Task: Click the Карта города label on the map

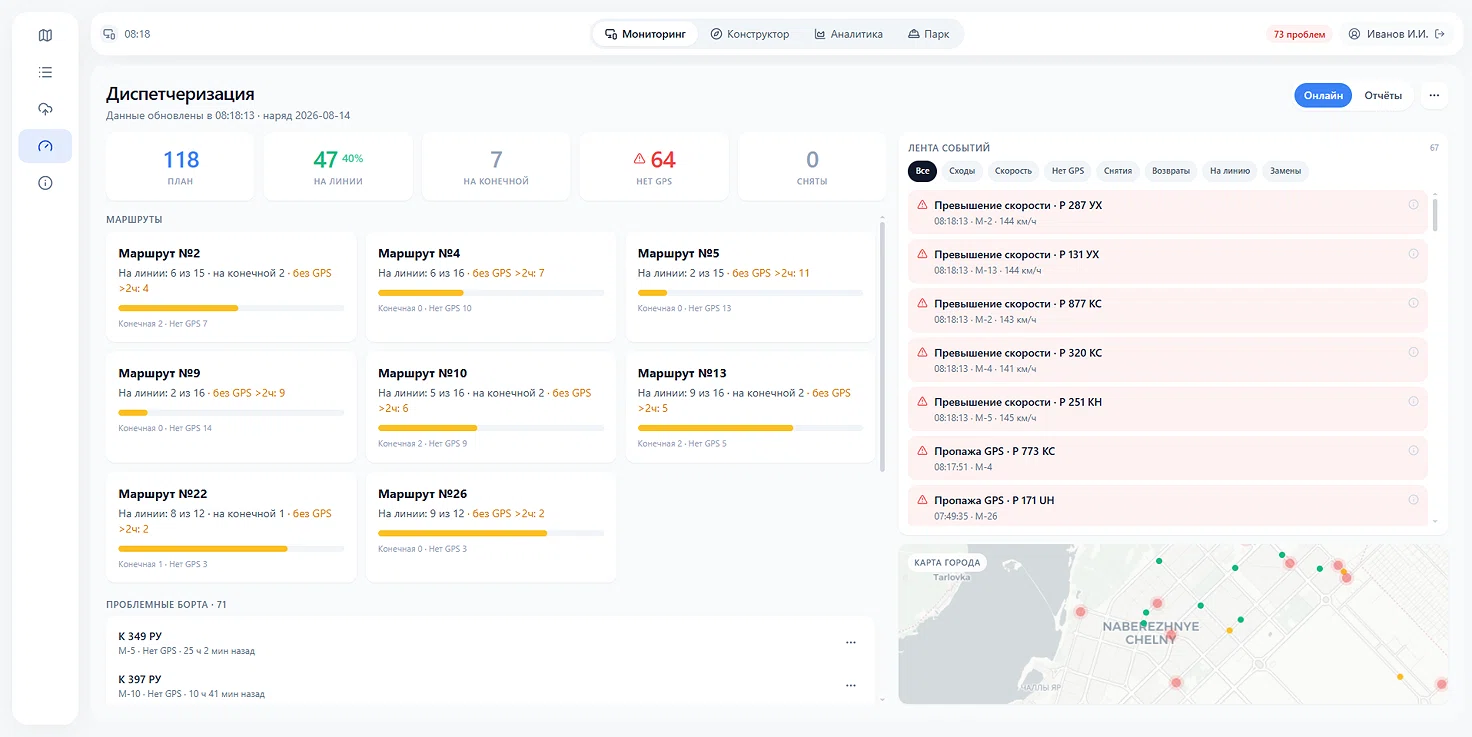Action: [x=948, y=562]
